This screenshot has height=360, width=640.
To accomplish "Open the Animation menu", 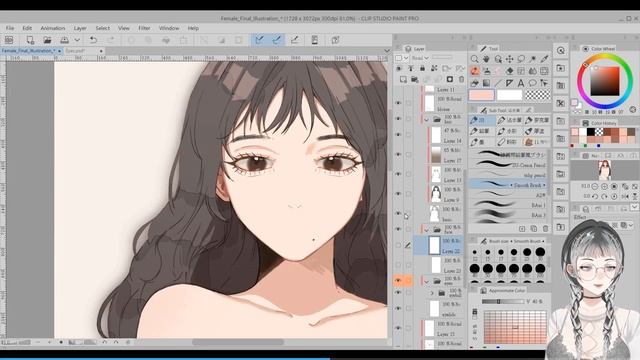I will 53,28.
